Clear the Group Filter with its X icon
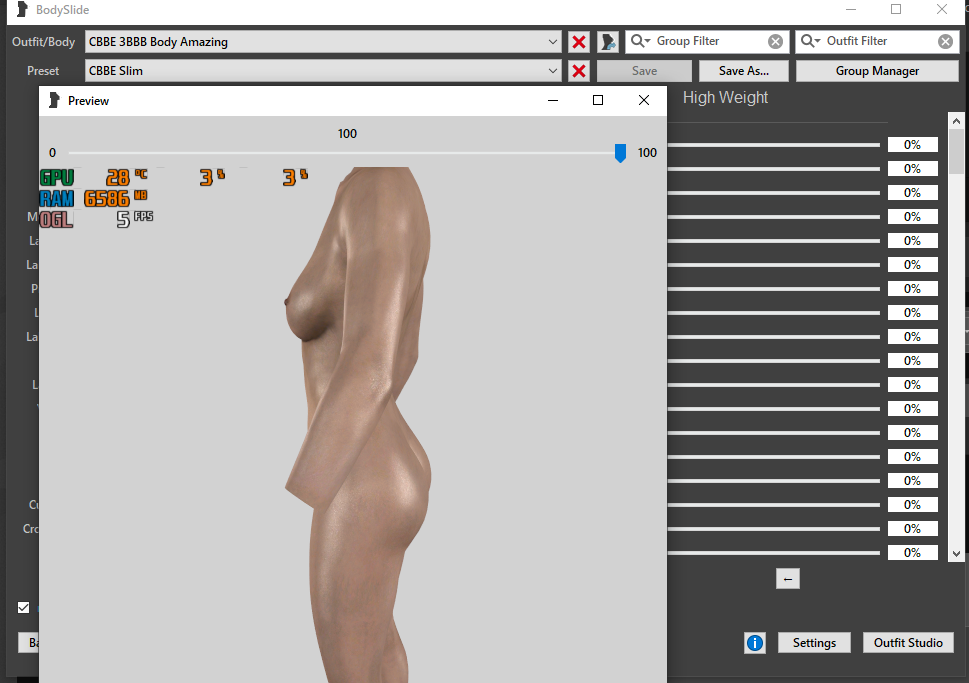 pos(776,41)
